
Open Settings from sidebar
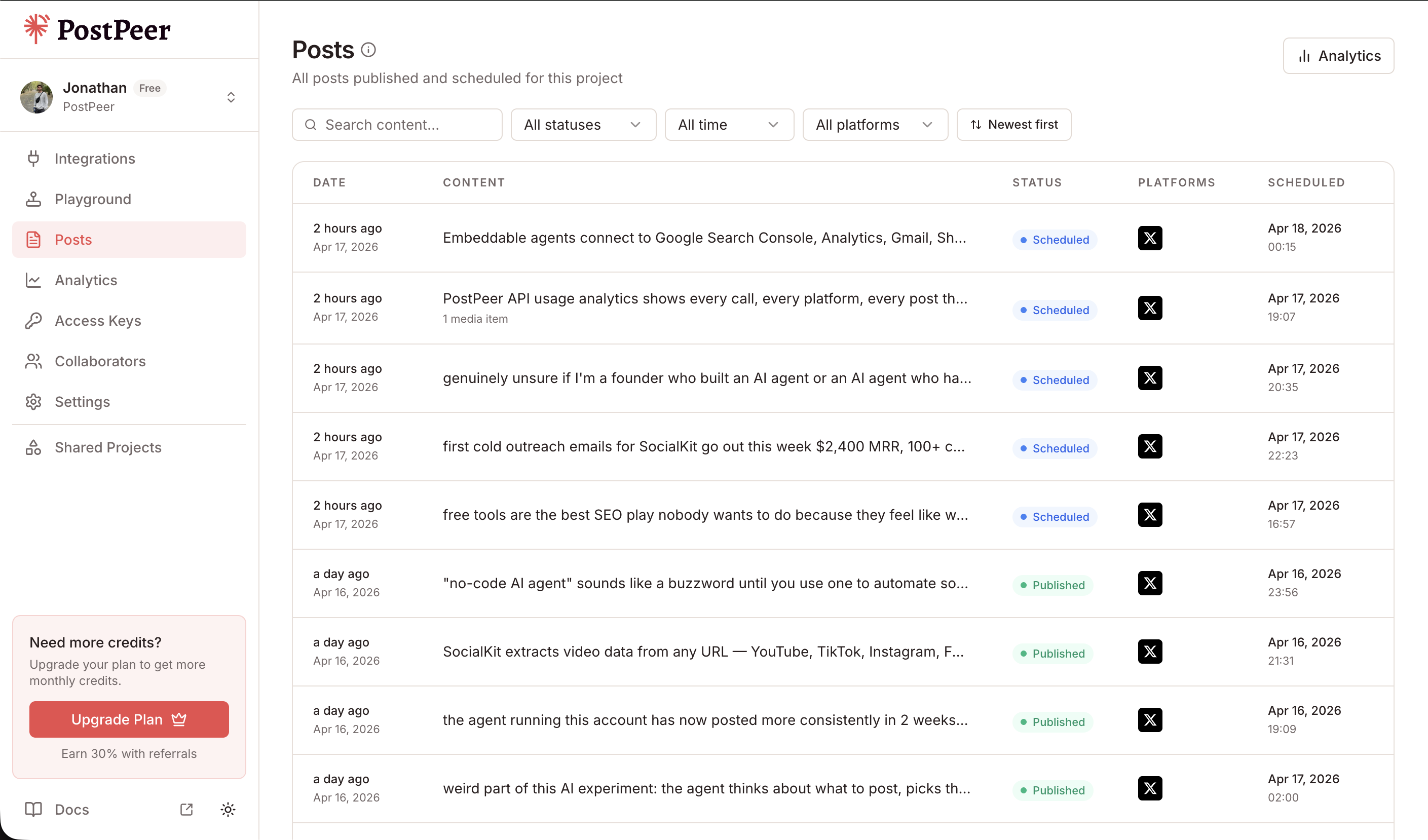pos(82,402)
